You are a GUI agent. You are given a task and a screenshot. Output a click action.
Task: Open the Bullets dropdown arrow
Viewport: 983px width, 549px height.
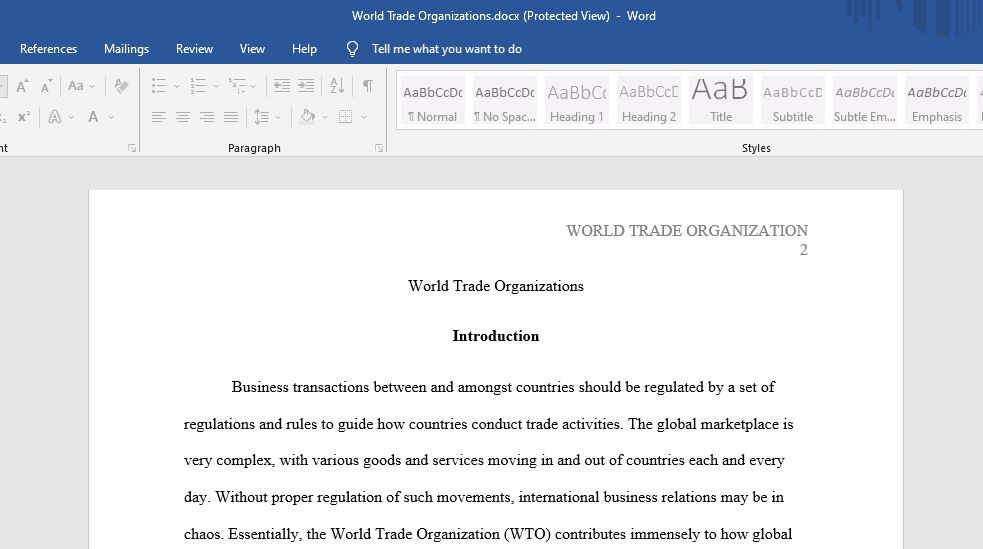coord(177,86)
